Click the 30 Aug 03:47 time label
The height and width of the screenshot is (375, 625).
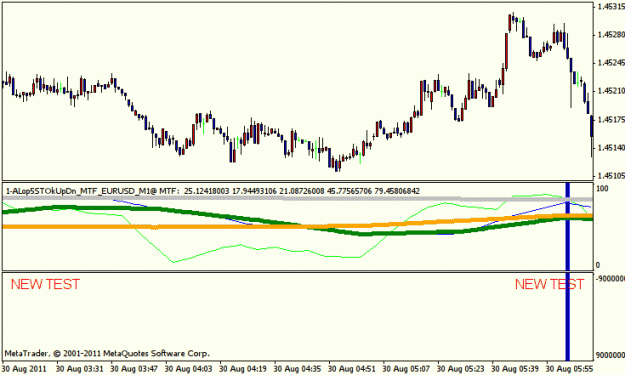pyautogui.click(x=134, y=369)
